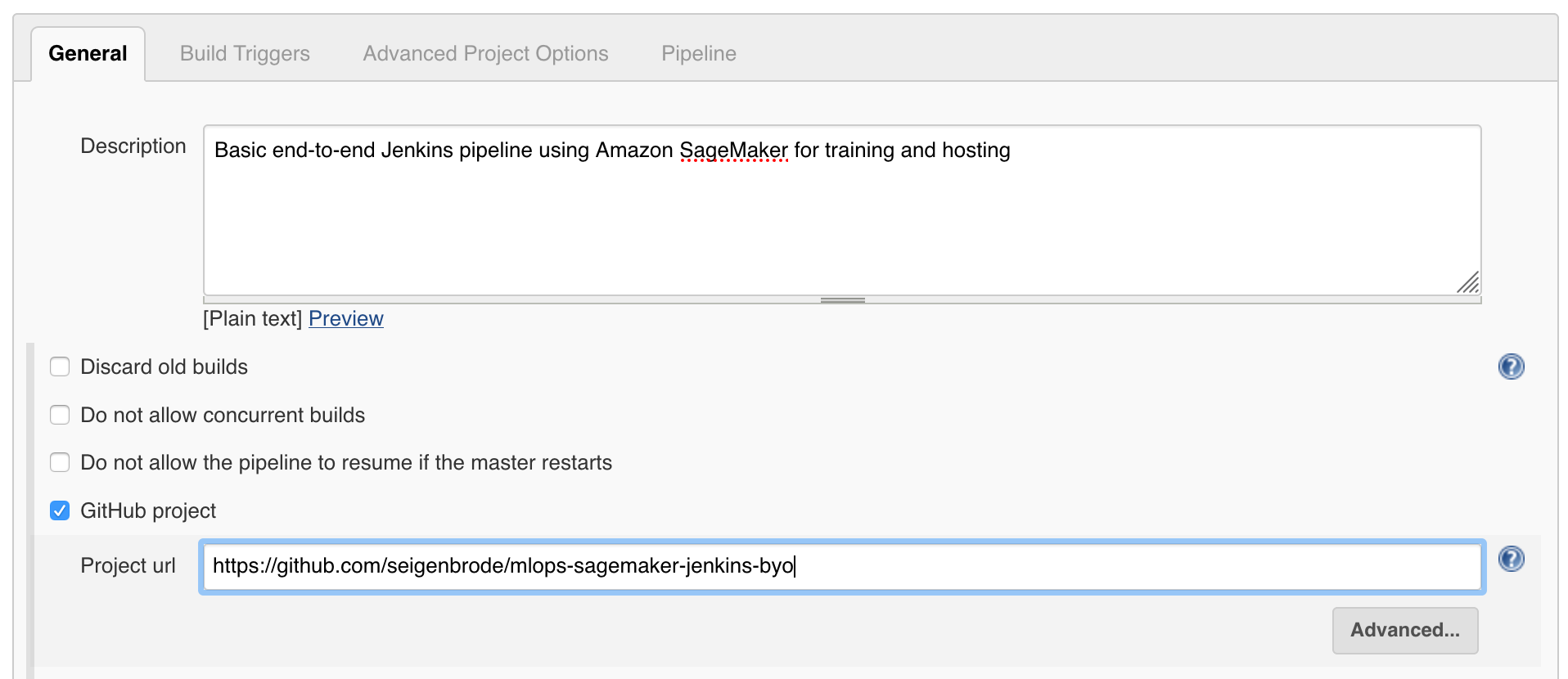Screen dimensions: 1568x679
Task: Go to Advanced Project Options tab
Action: pos(485,54)
